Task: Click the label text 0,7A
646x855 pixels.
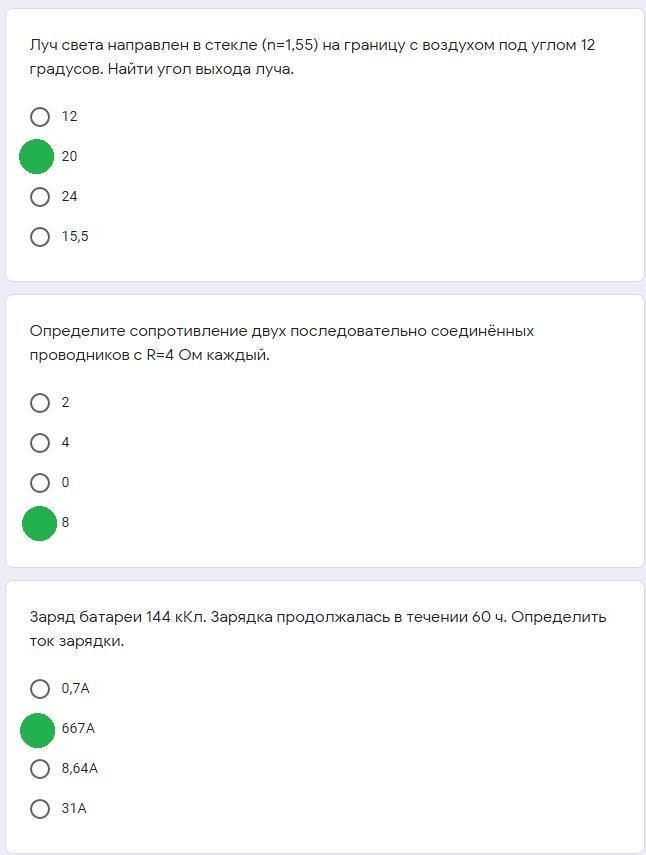Action: point(75,689)
